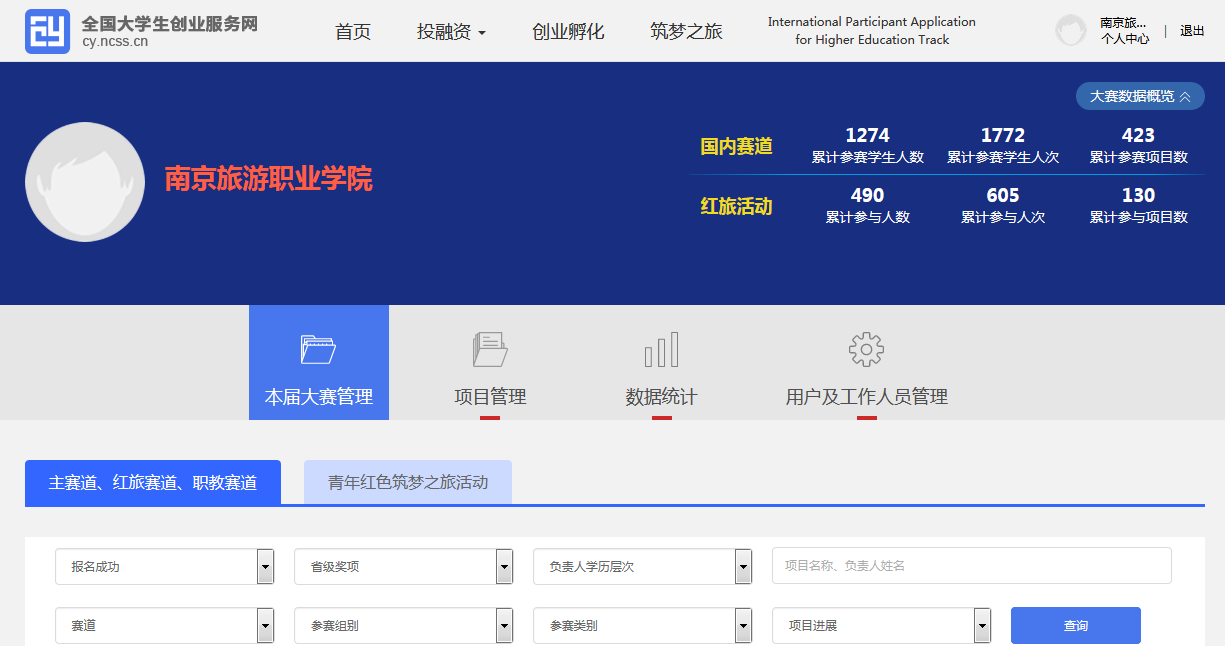Click the small user avatar in header
The width and height of the screenshot is (1225, 646).
[x=1071, y=30]
